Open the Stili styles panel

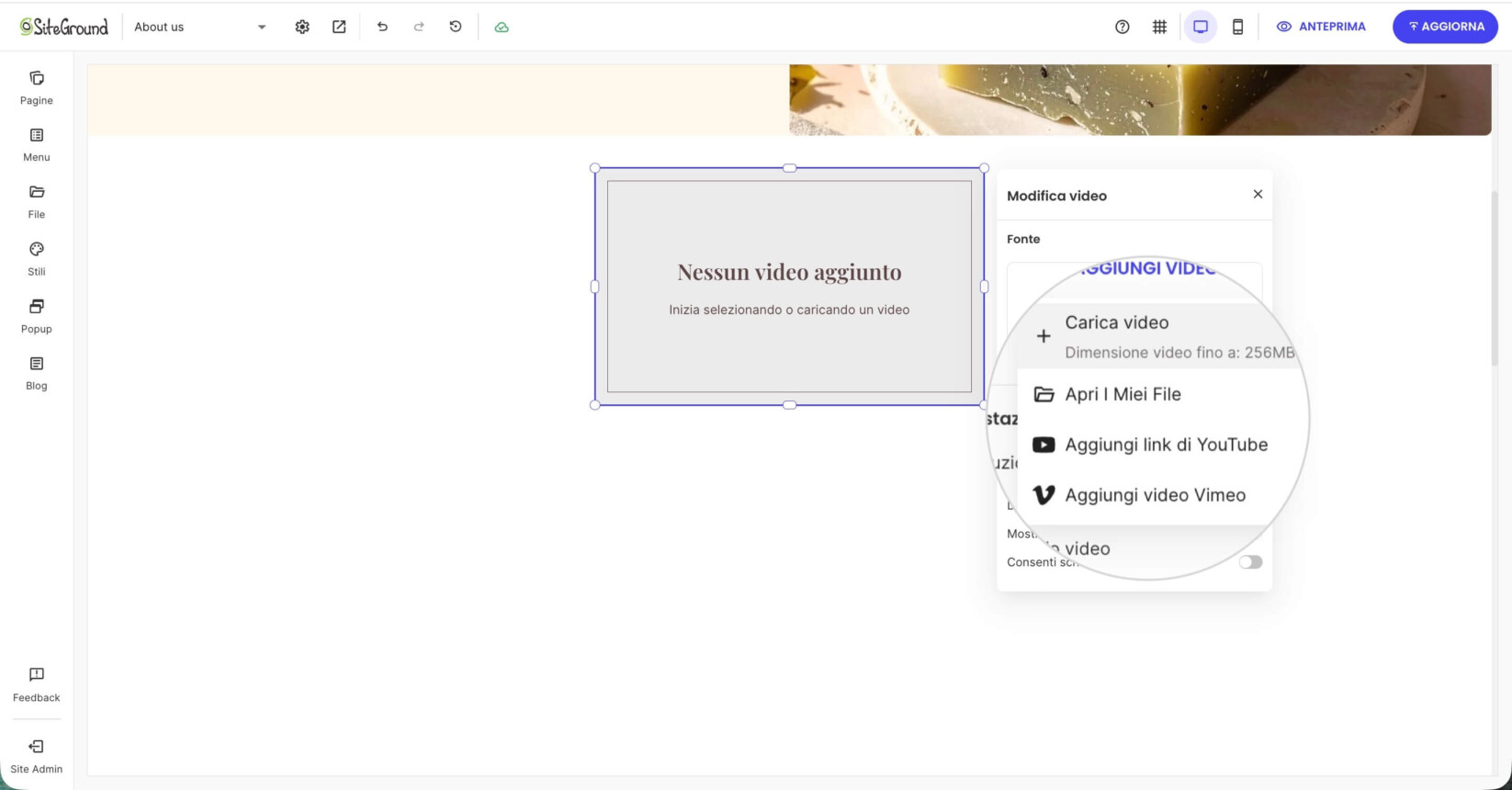coord(37,259)
